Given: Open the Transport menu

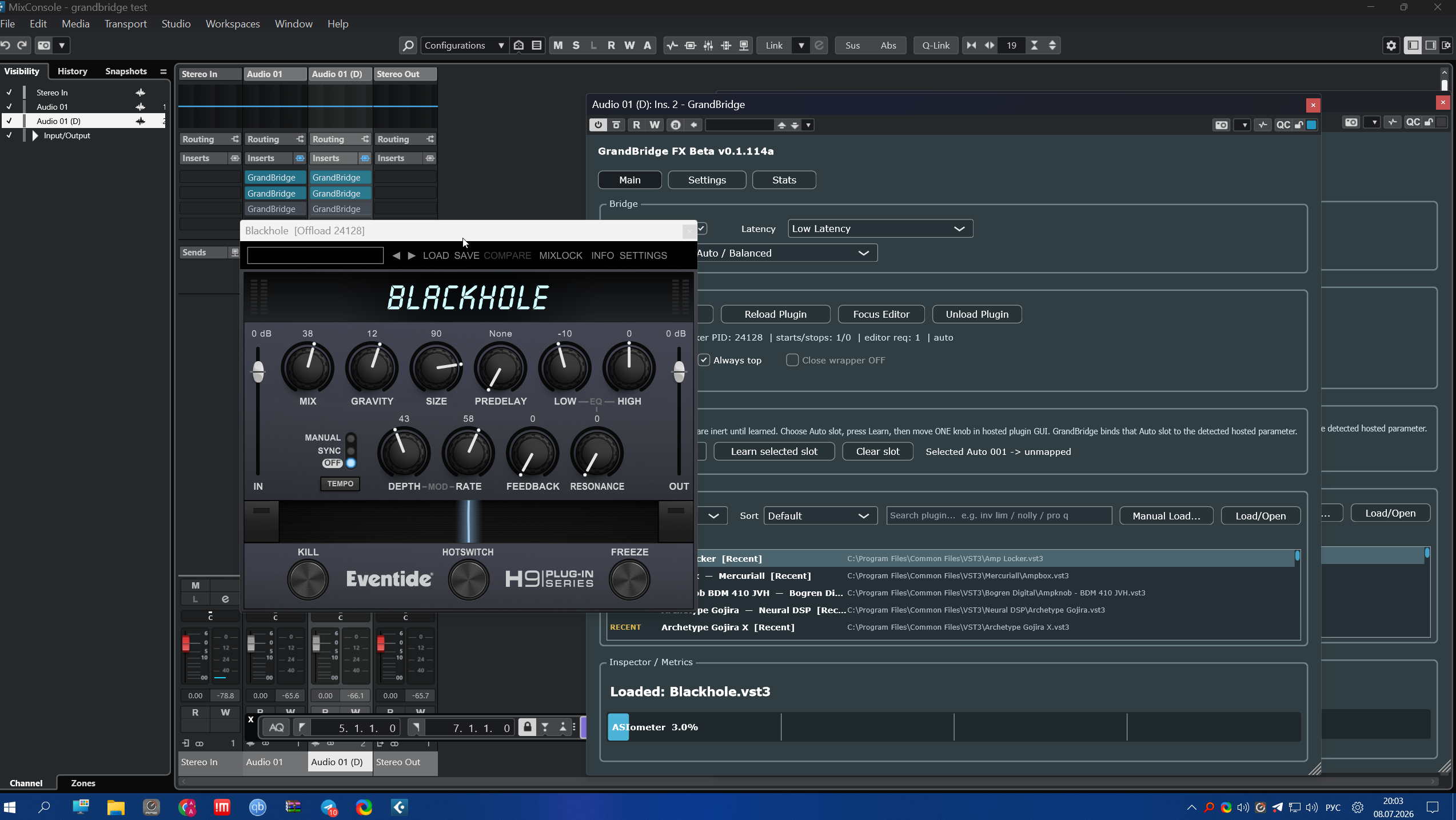Looking at the screenshot, I should [125, 23].
